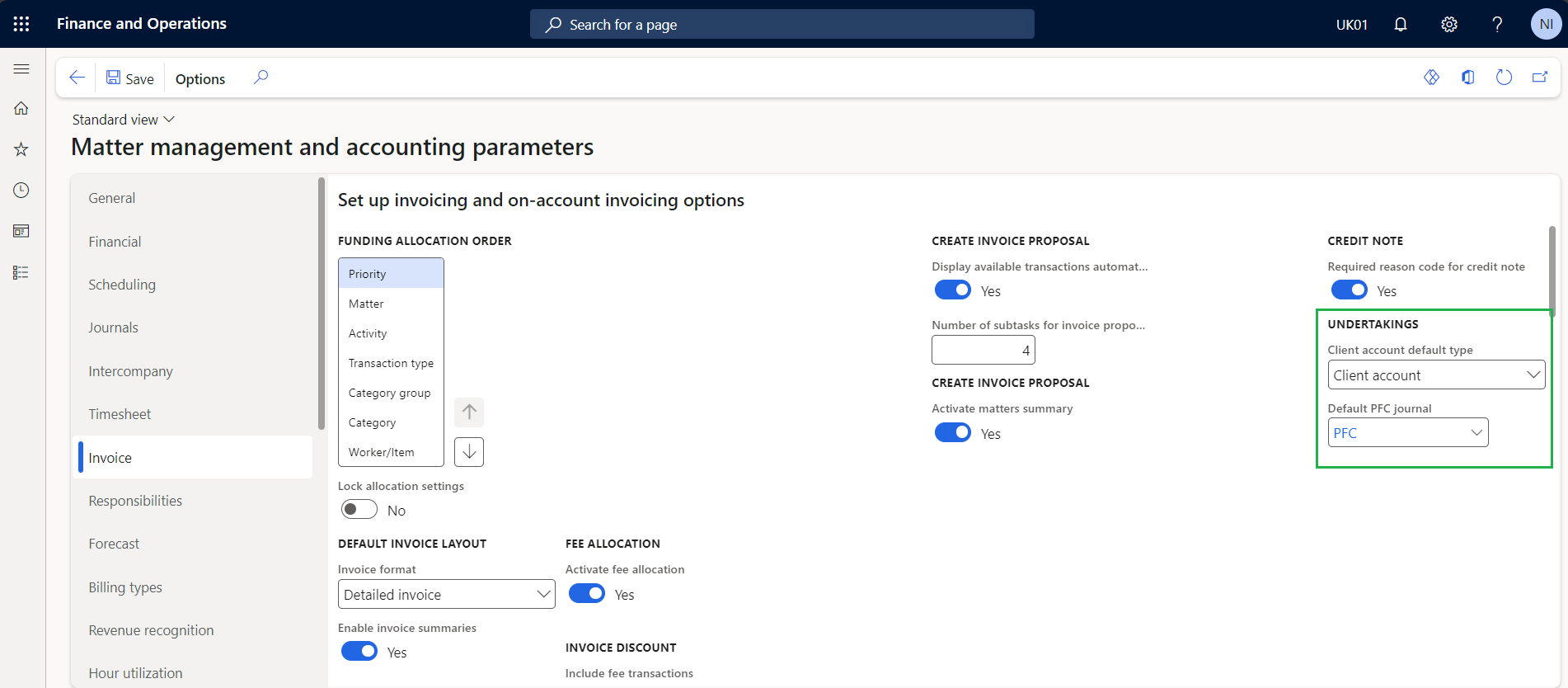The height and width of the screenshot is (688, 1568).
Task: Open in Microsoft Office icon
Action: (x=1468, y=78)
